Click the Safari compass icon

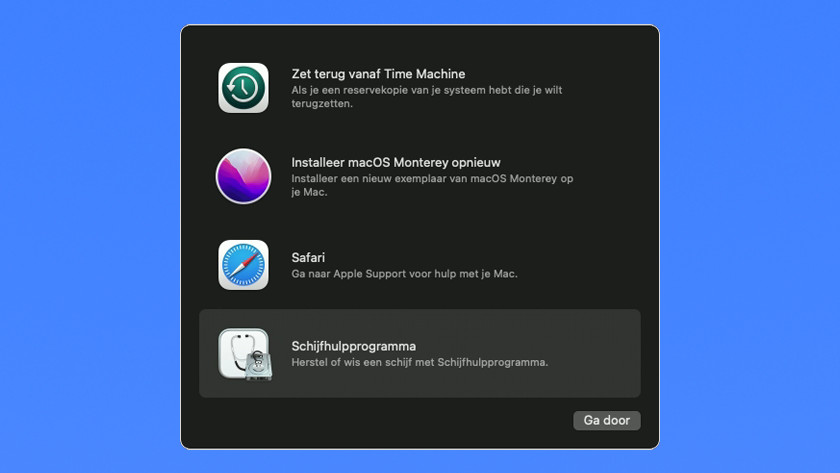click(243, 265)
